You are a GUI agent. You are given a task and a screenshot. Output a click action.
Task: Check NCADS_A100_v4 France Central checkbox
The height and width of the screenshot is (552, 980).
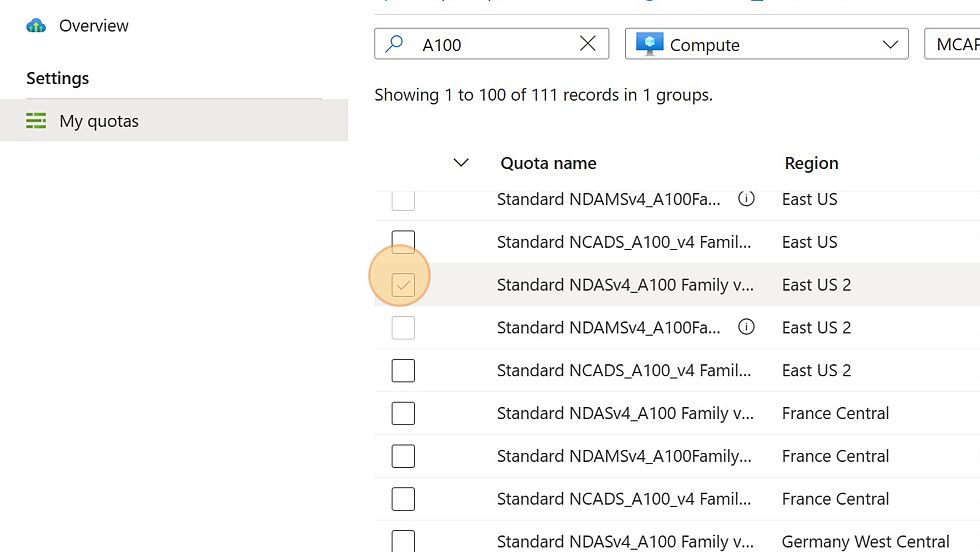coord(403,499)
